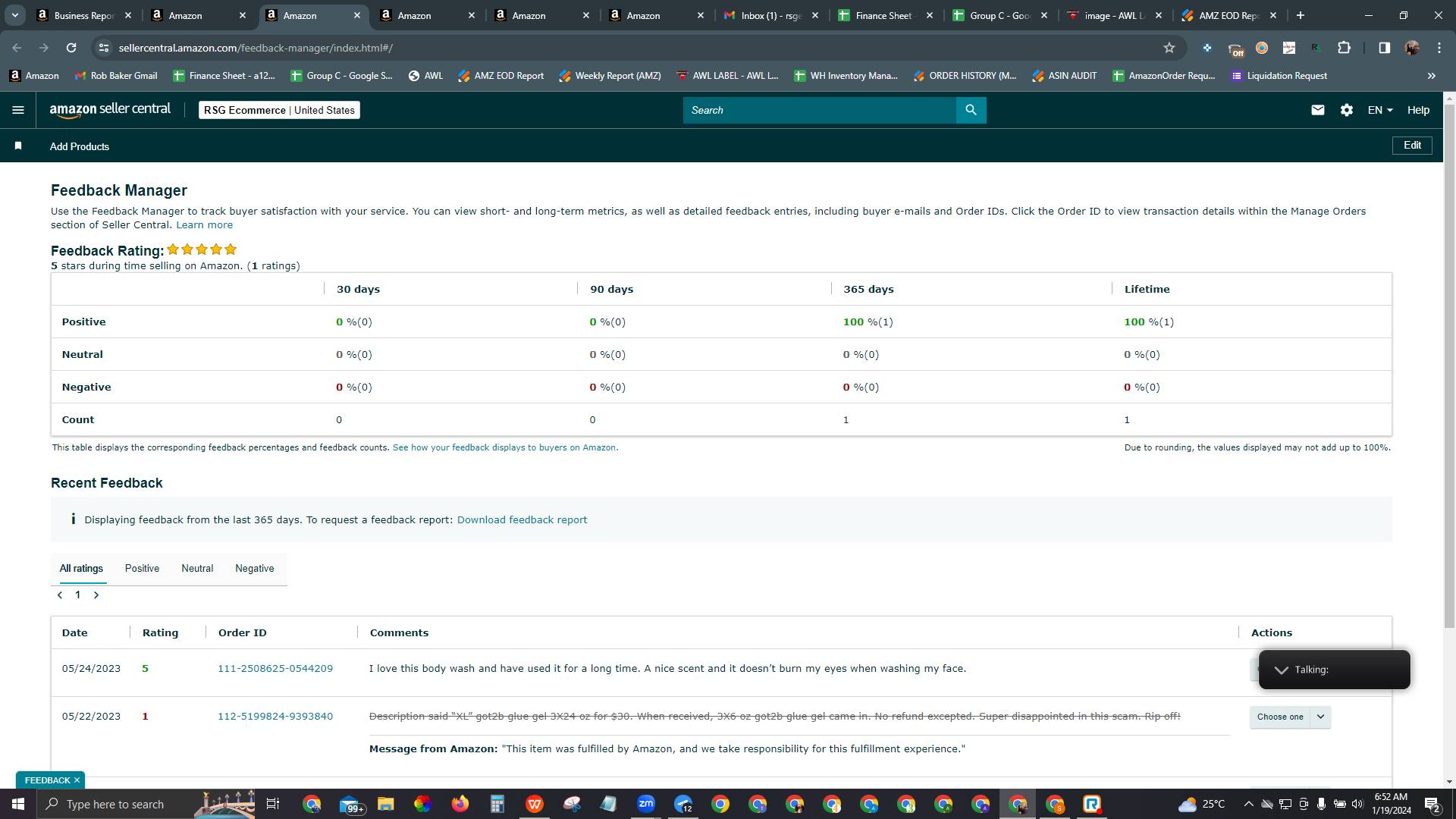Click the Download feedback report link
This screenshot has width=1456, height=819.
(x=522, y=520)
